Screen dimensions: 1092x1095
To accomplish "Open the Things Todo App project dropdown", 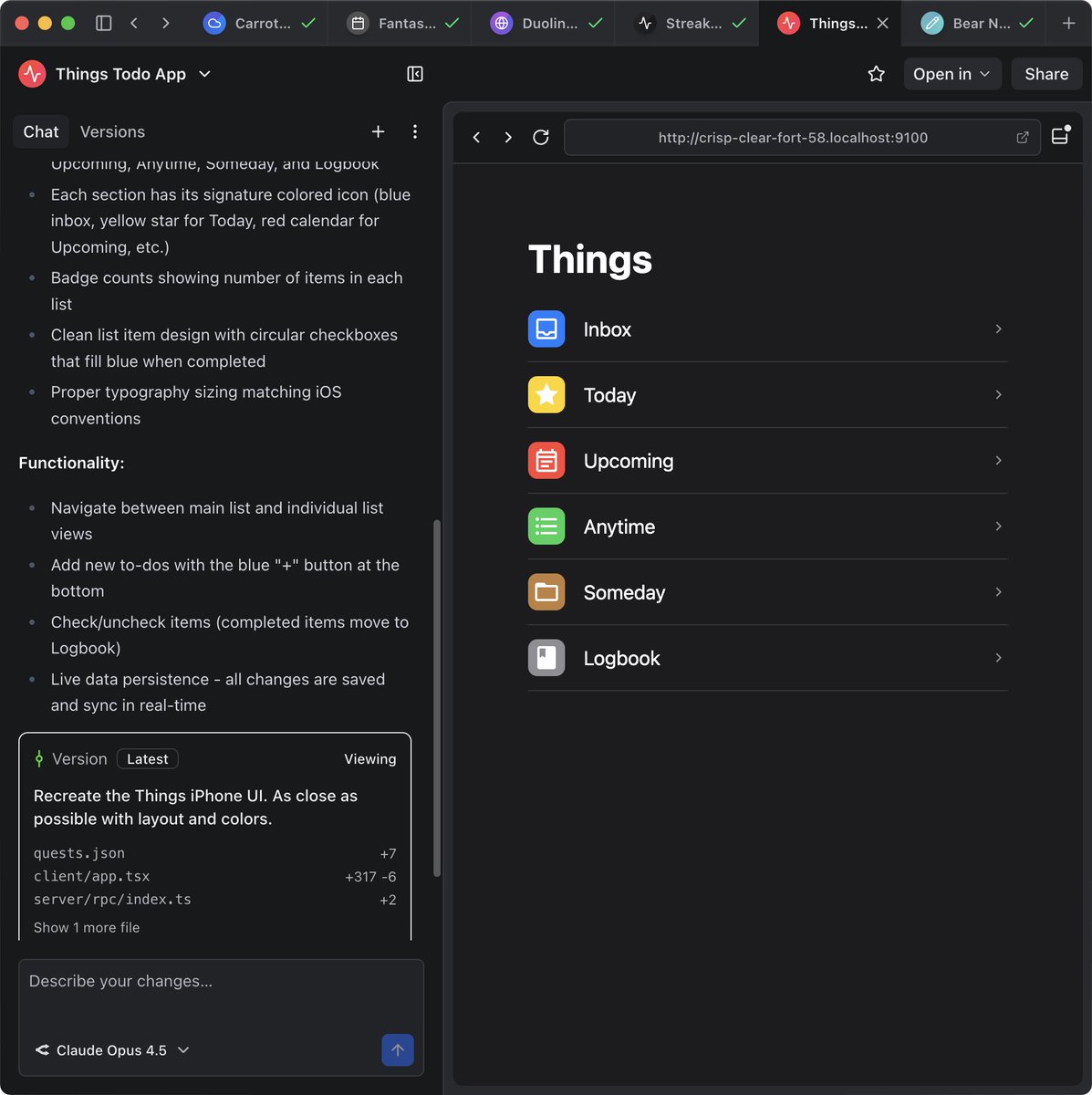I will tap(204, 74).
